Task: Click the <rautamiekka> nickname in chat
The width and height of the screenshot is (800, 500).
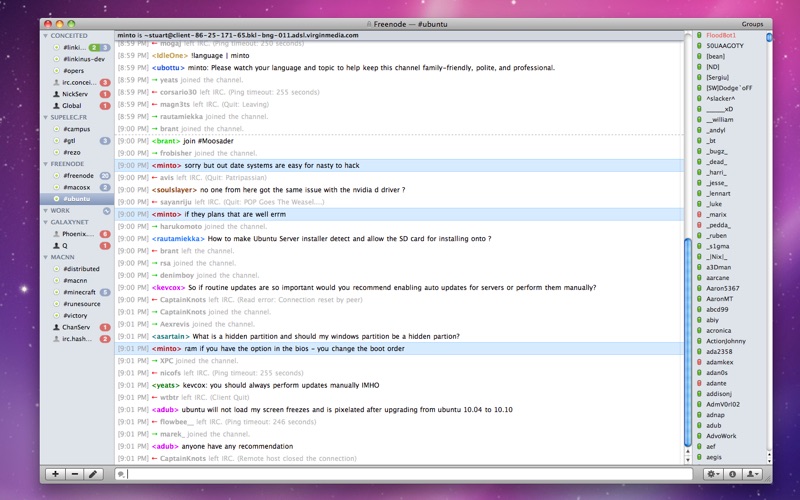Action: (x=178, y=239)
